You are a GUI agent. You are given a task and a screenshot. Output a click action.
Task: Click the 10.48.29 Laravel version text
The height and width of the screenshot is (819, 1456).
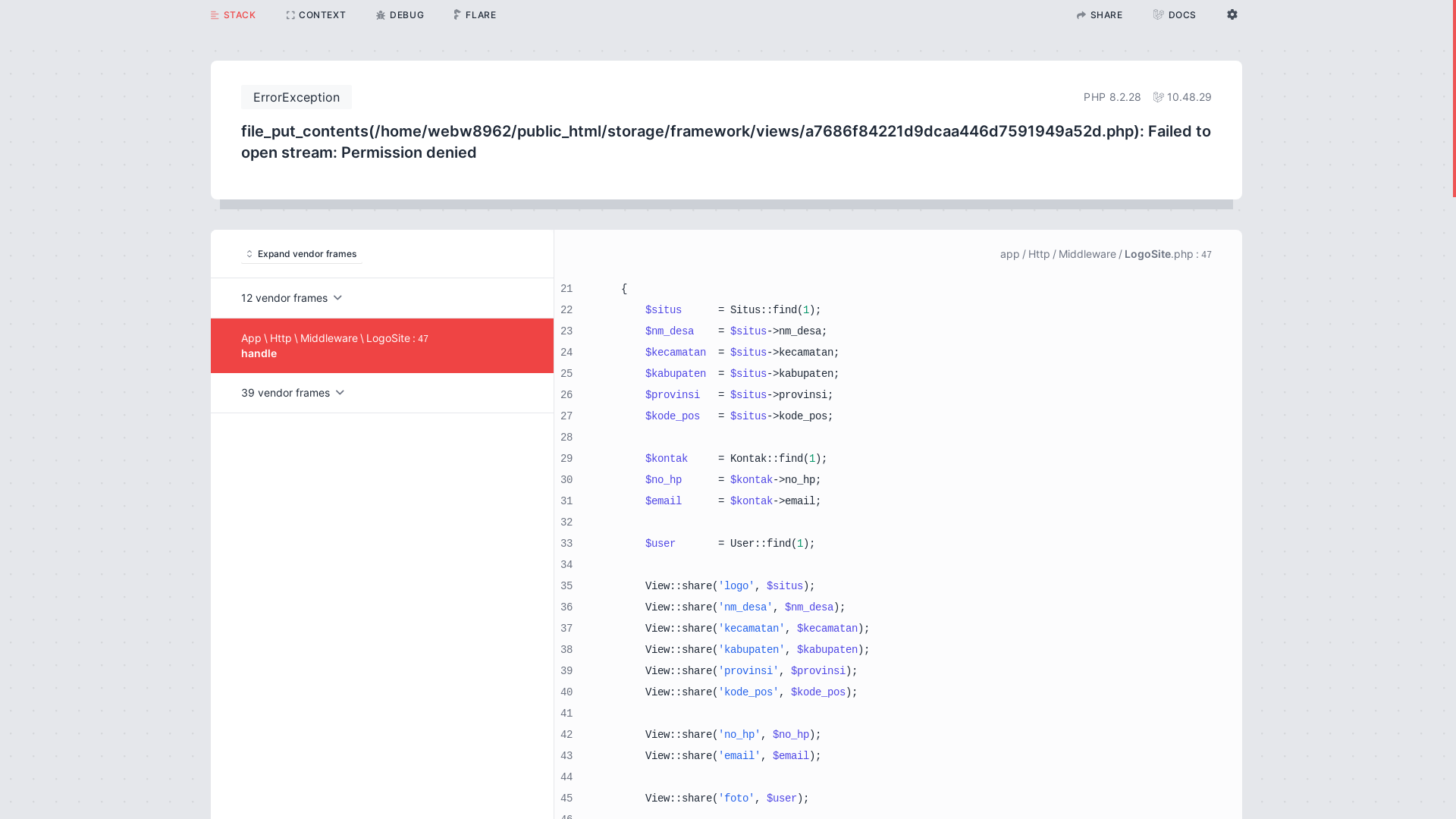[x=1189, y=97]
